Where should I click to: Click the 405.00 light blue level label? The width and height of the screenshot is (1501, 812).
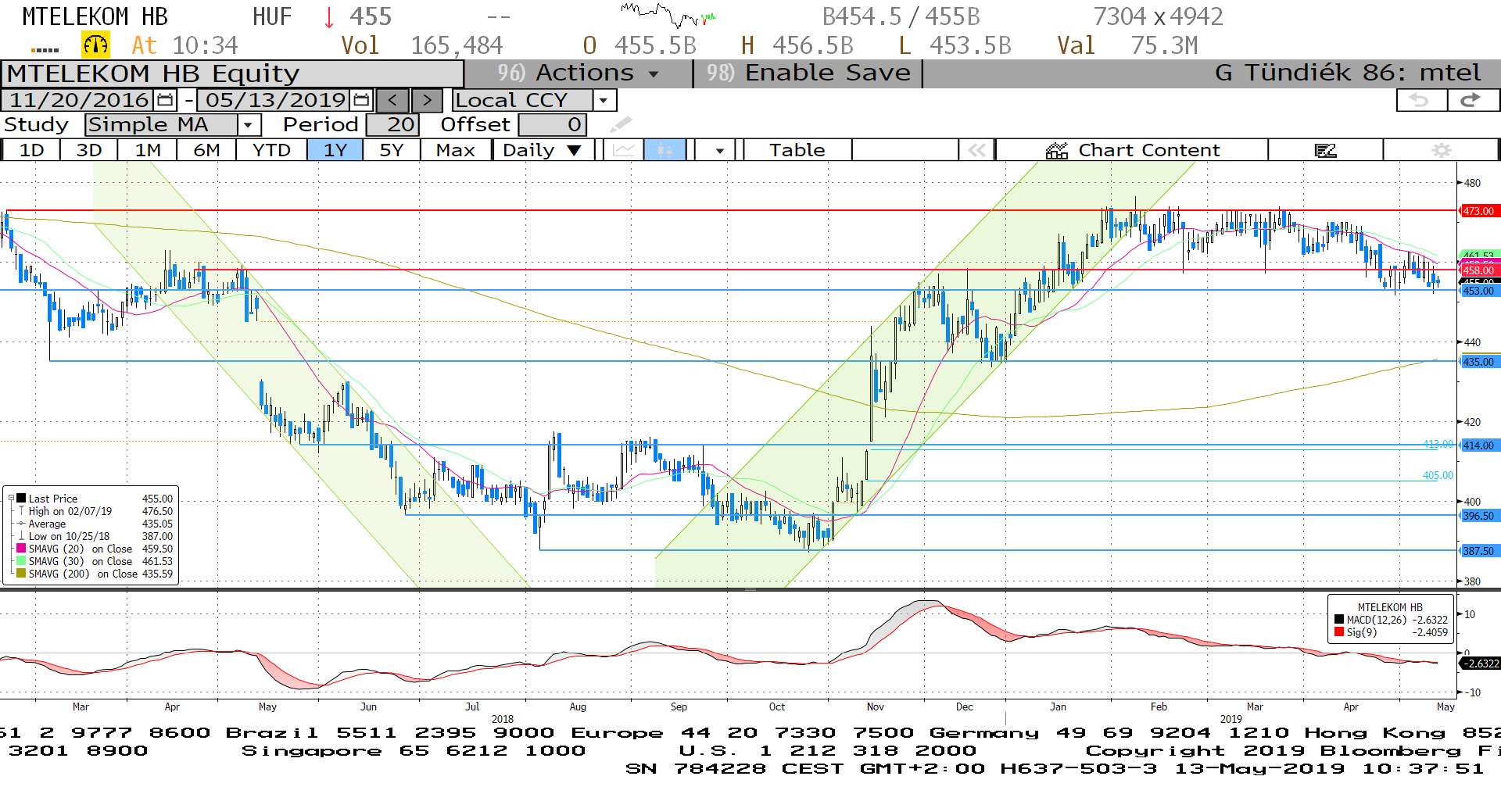(1438, 475)
